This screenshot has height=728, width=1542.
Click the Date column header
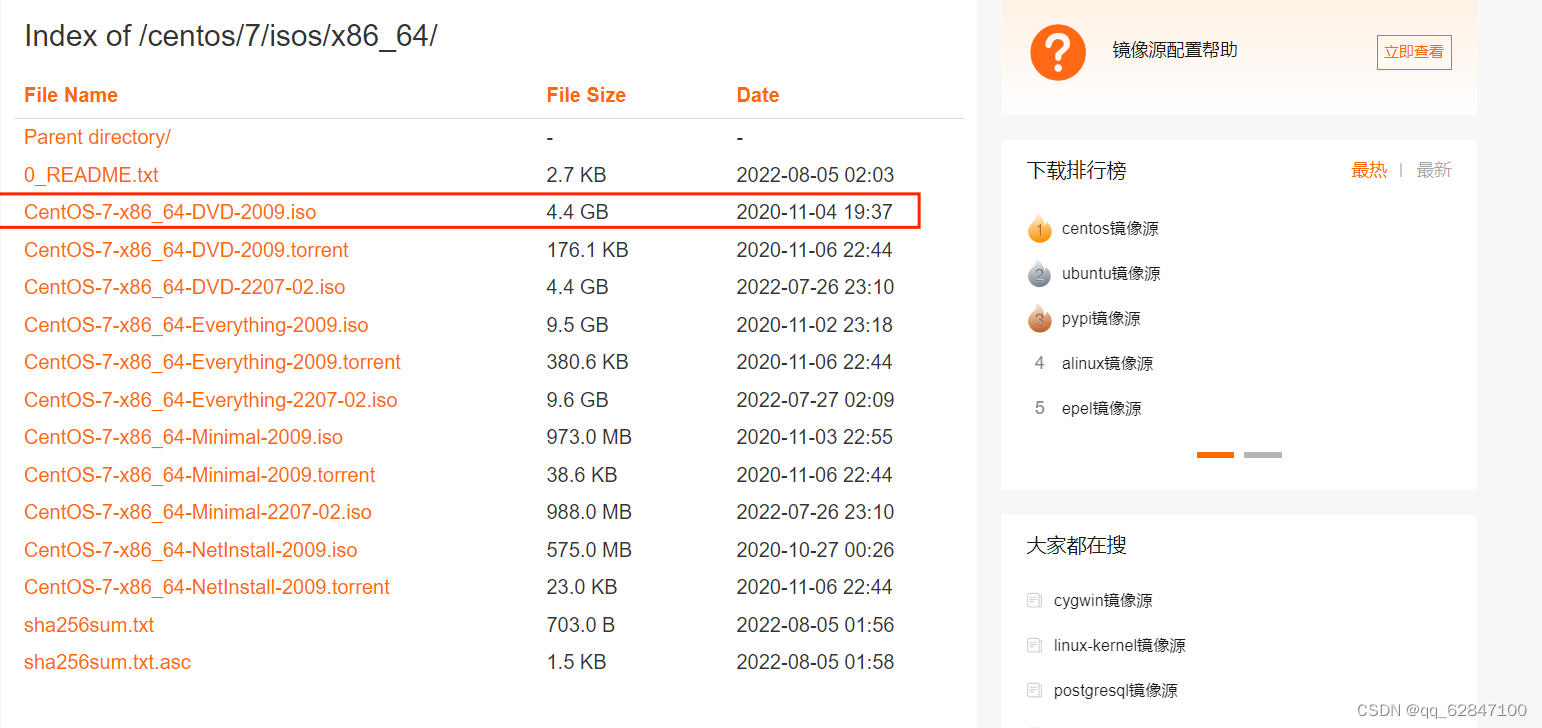(x=758, y=95)
